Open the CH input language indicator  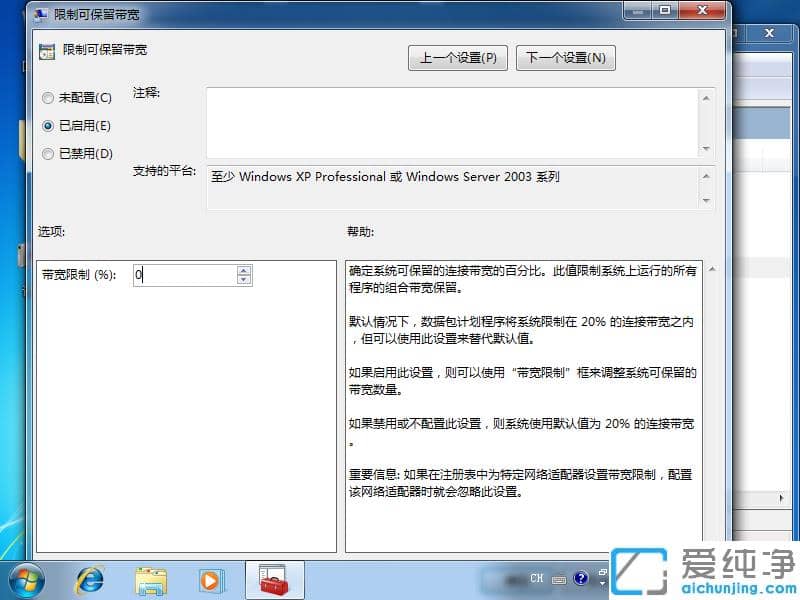(x=535, y=578)
